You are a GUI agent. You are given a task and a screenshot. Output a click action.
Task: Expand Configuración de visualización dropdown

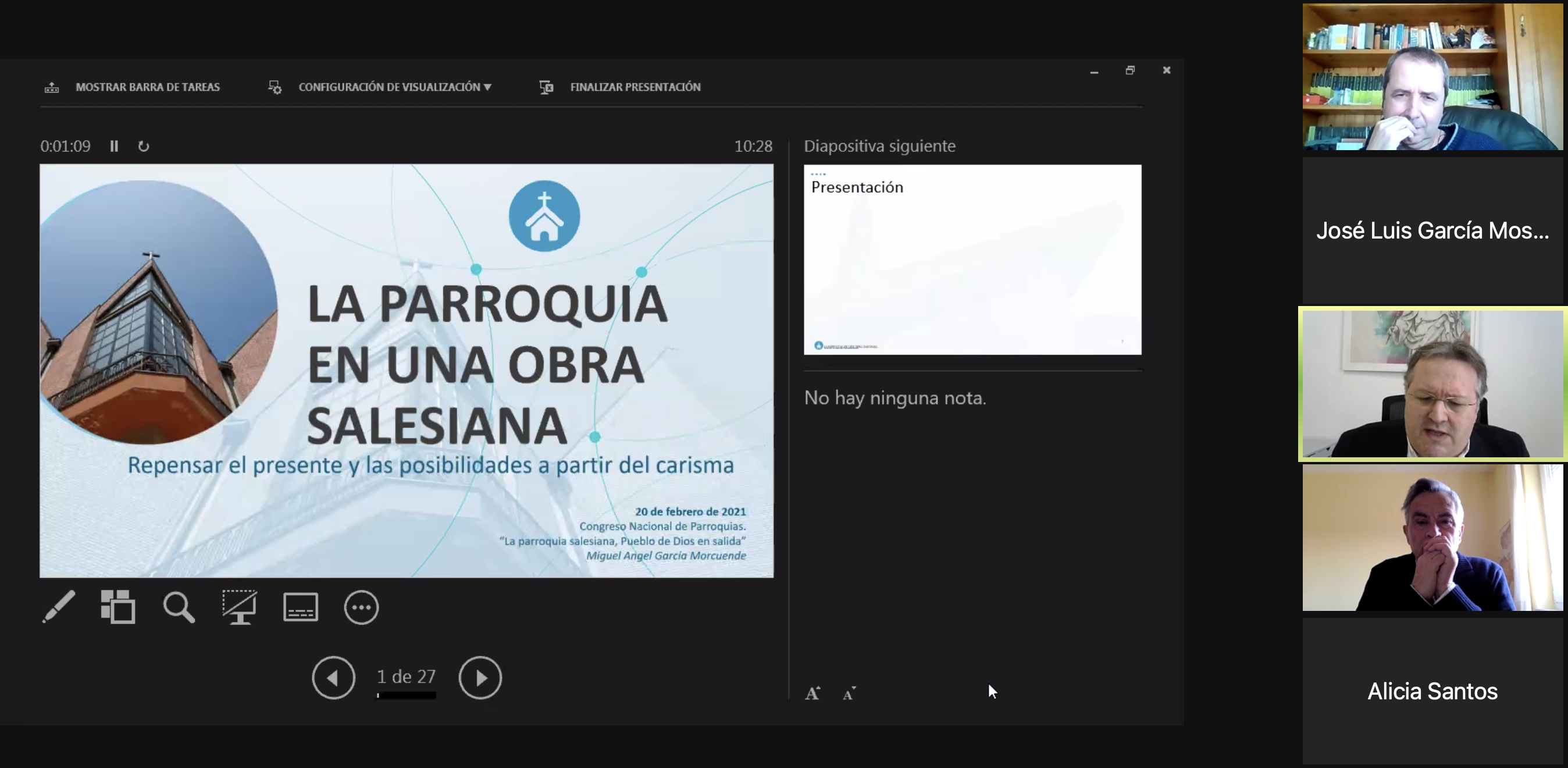tap(394, 87)
